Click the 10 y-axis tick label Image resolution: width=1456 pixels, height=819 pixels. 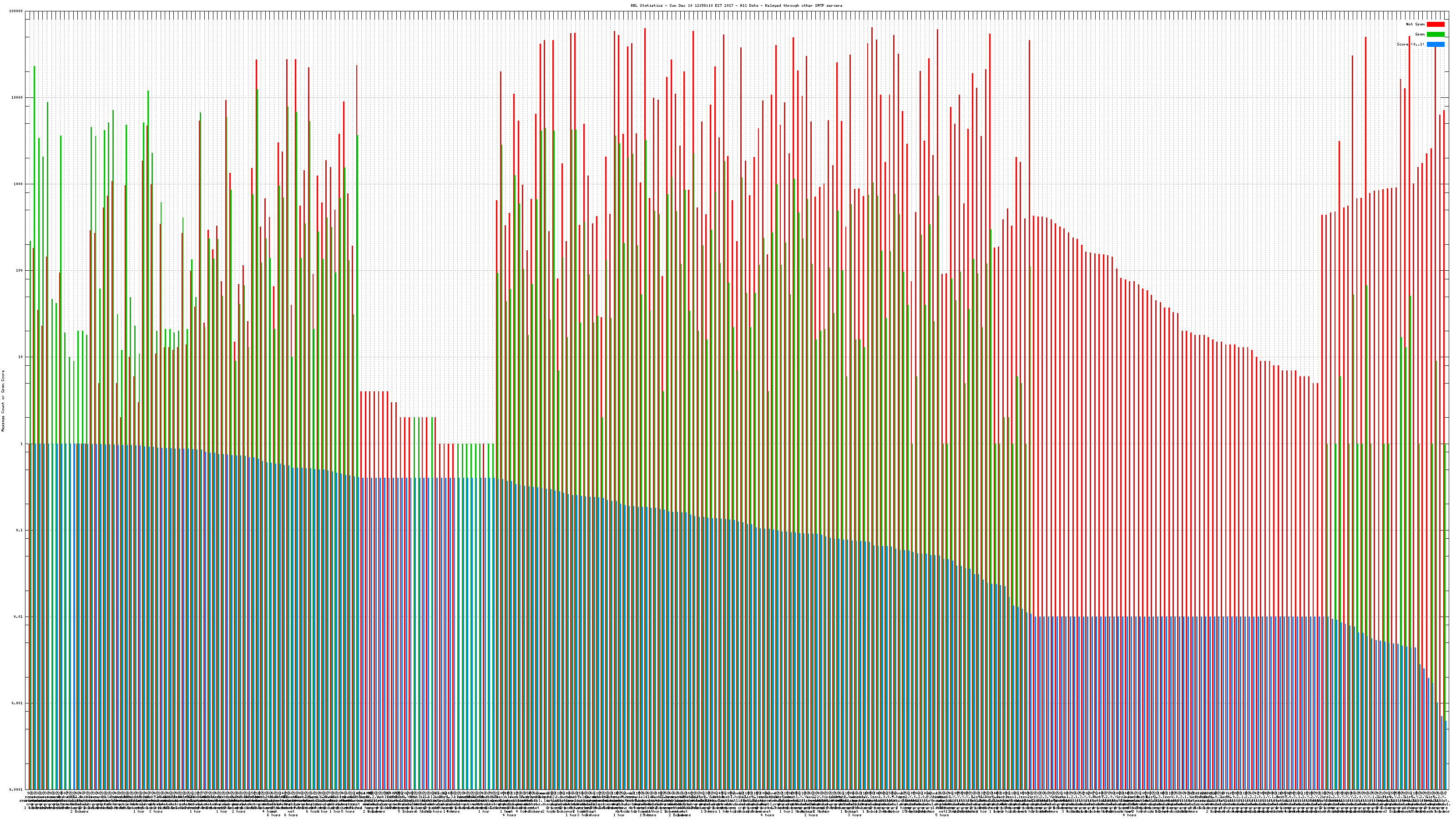(21, 357)
